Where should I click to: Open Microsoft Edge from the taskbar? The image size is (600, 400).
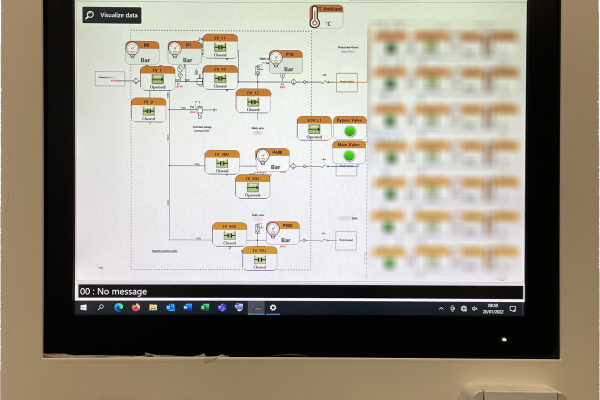tap(119, 307)
